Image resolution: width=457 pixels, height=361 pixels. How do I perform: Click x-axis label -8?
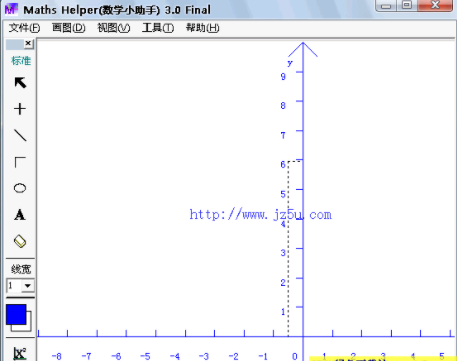pos(57,356)
